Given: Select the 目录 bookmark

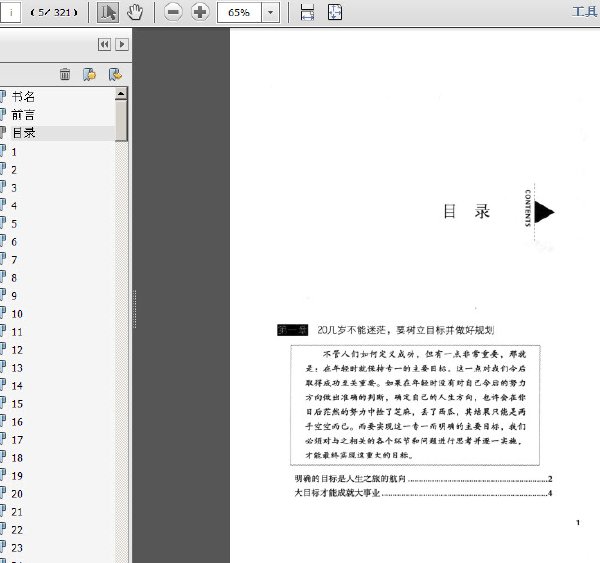Looking at the screenshot, I should pos(24,133).
